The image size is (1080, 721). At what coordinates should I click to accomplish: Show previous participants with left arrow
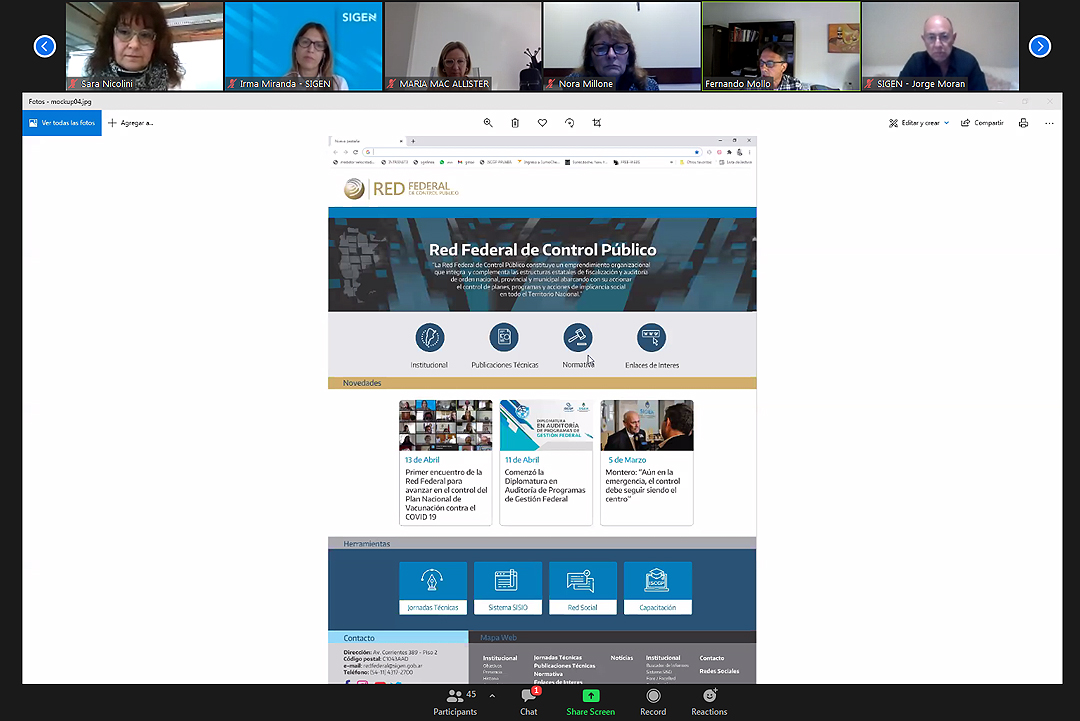(x=45, y=46)
